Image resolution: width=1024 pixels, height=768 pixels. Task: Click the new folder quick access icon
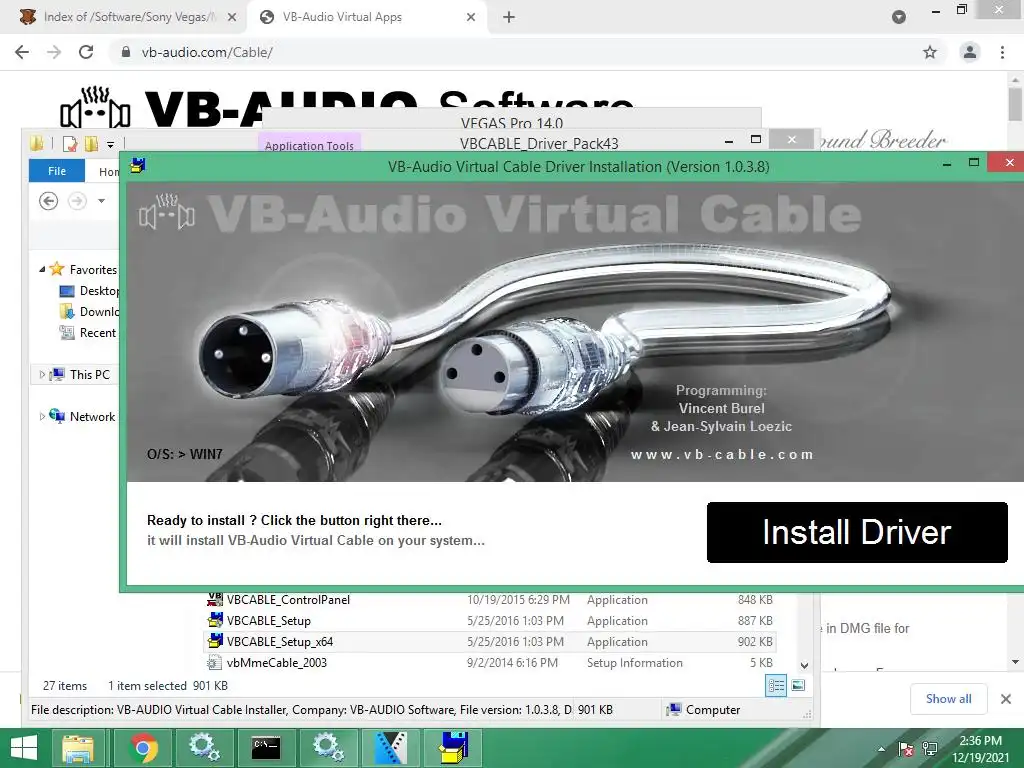pyautogui.click(x=91, y=144)
